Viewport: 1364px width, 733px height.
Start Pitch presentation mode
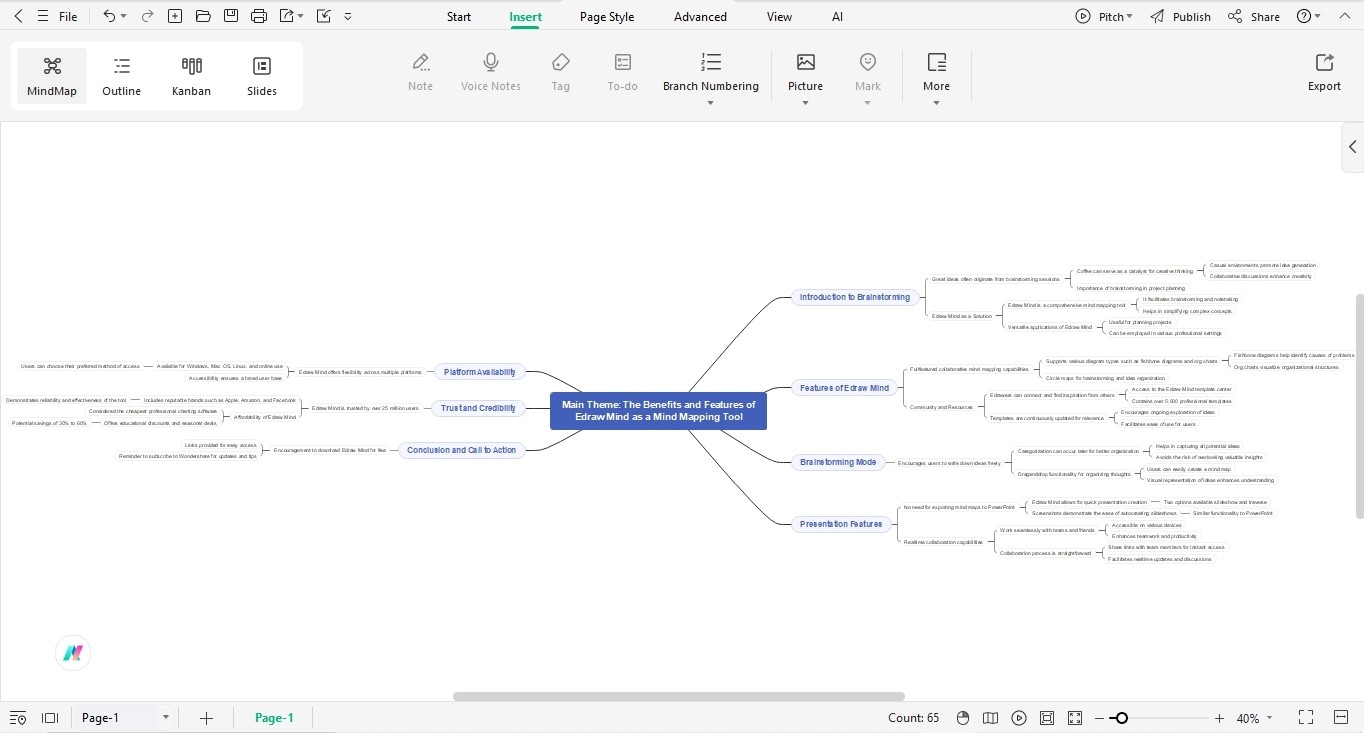1099,16
